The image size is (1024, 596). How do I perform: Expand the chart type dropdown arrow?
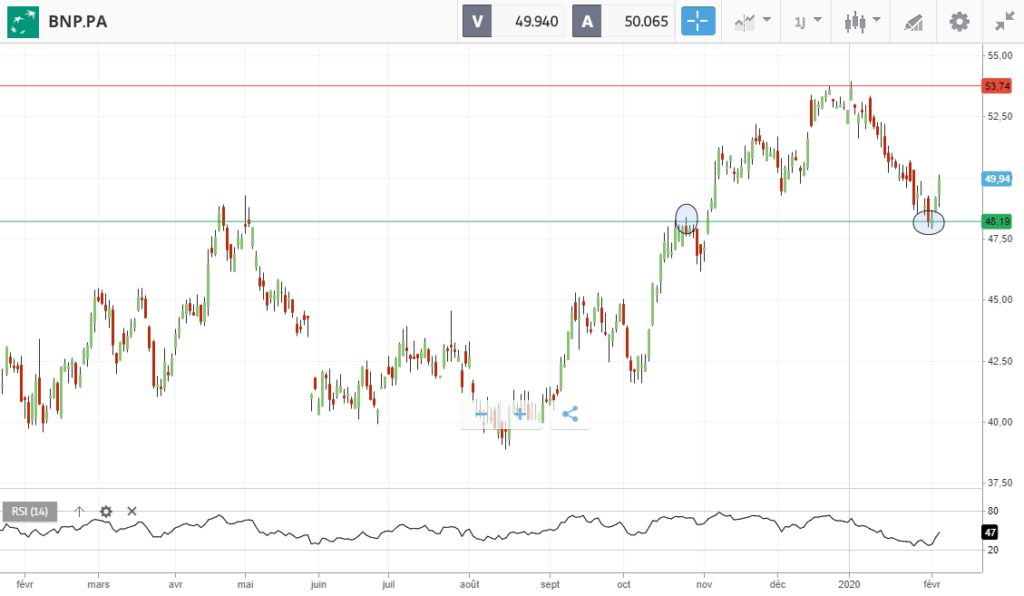[877, 20]
